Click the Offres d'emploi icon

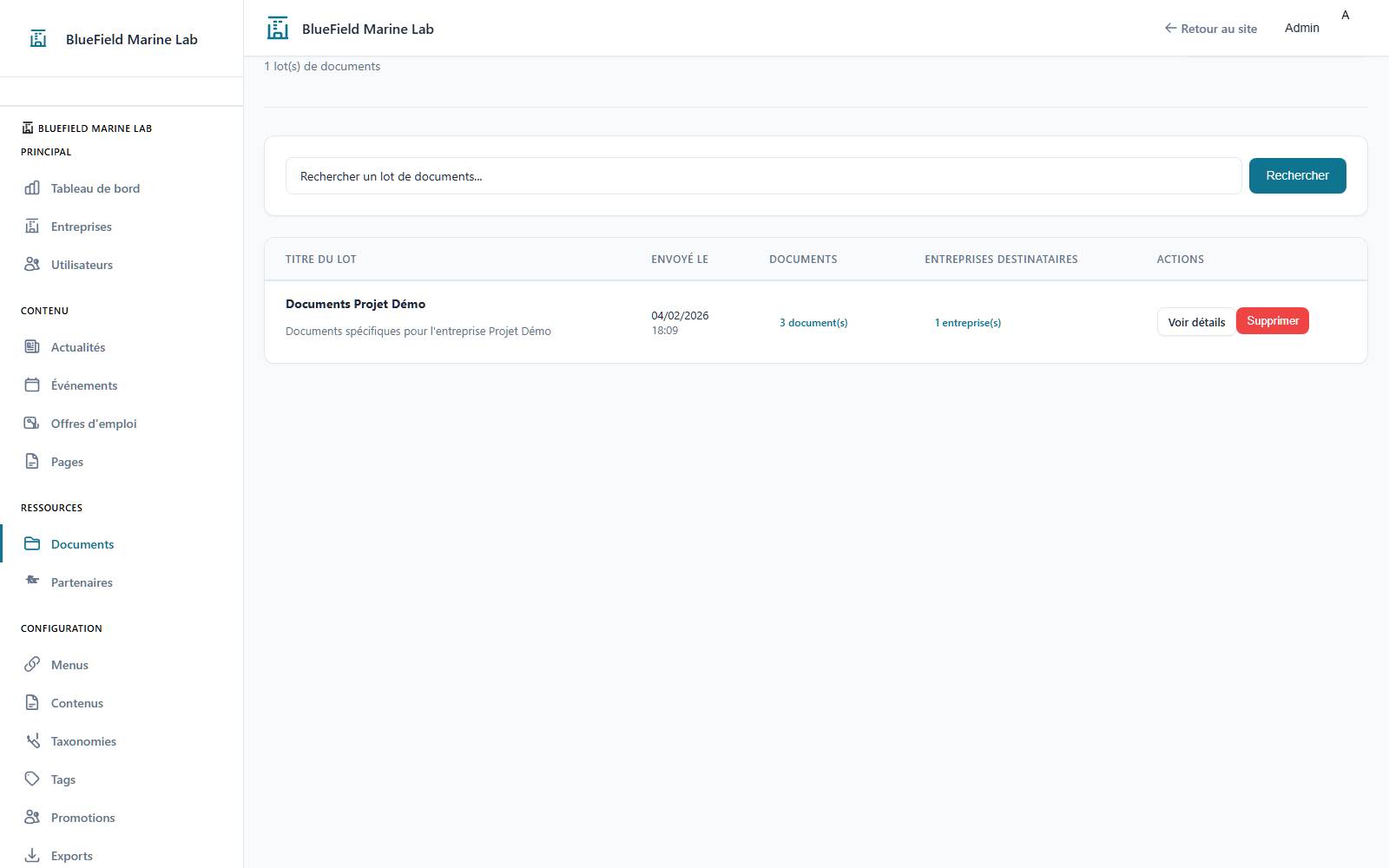[31, 423]
